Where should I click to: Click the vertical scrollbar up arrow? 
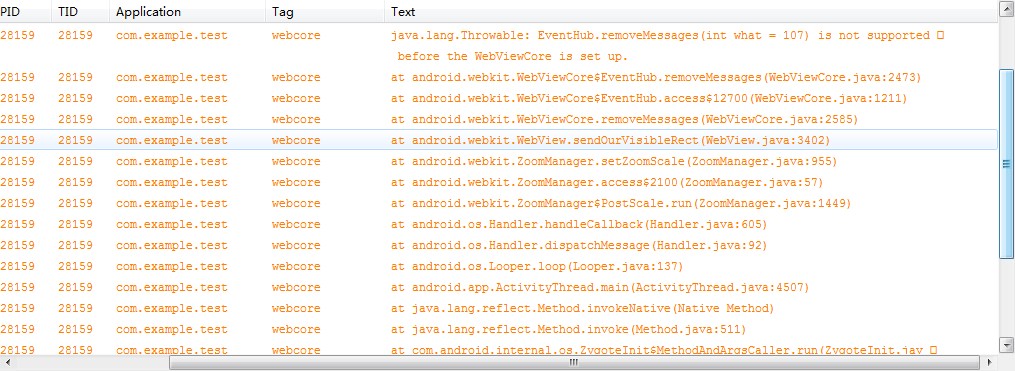pos(1006,8)
